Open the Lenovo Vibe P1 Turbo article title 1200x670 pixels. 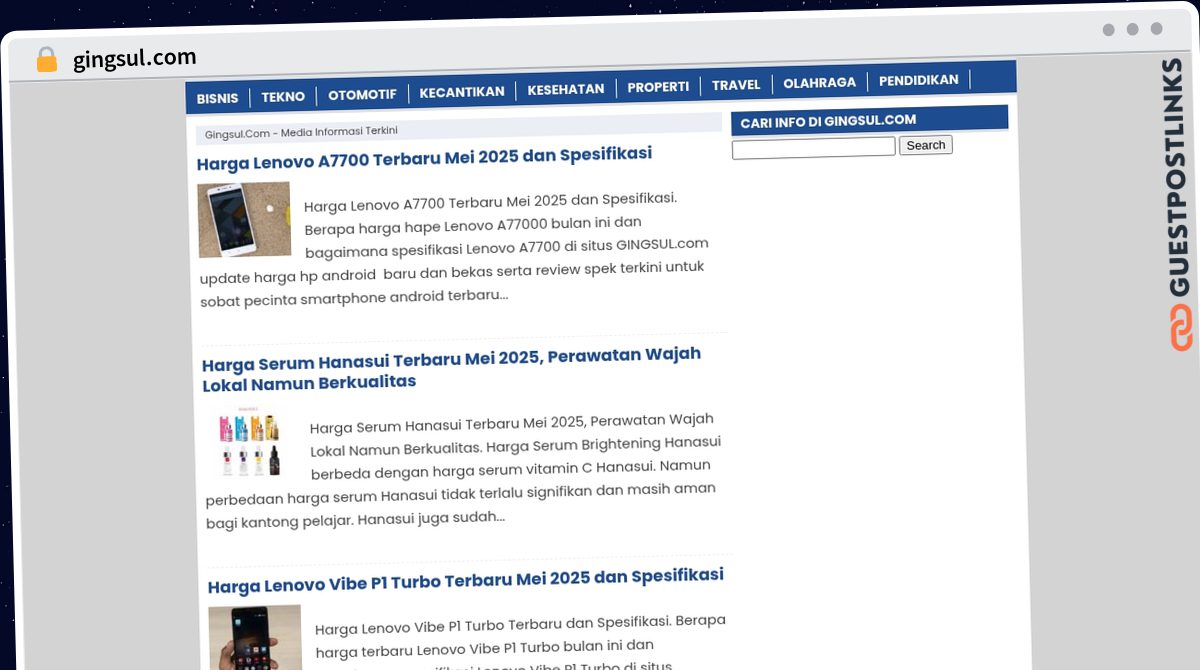tap(466, 581)
